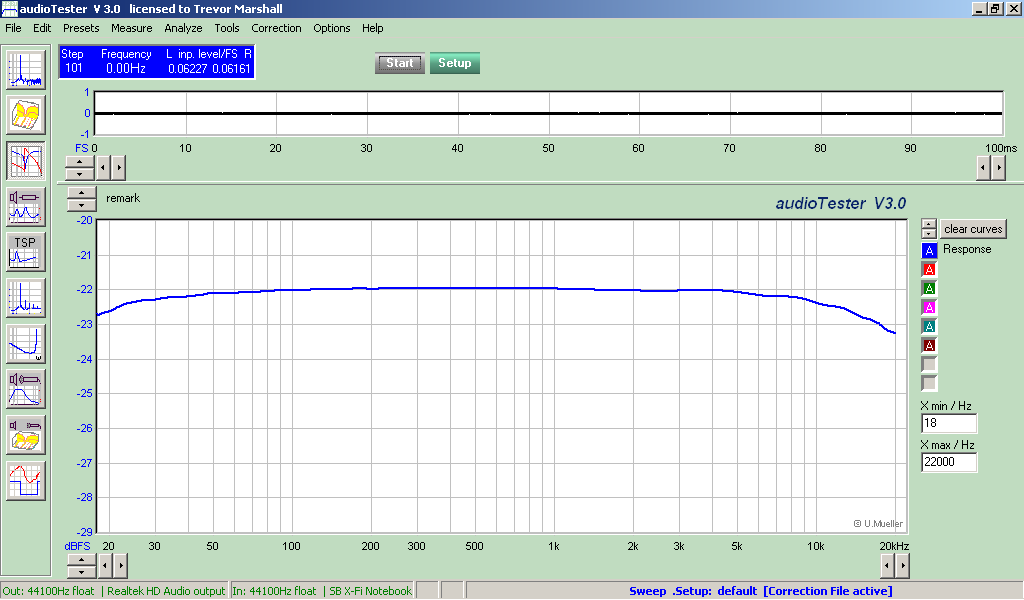Click the 'Realtek HD Audio output' status entry

coord(164,591)
